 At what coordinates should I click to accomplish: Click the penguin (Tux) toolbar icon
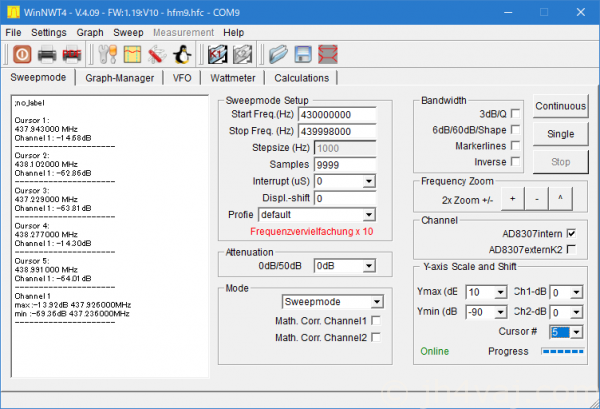coord(182,54)
